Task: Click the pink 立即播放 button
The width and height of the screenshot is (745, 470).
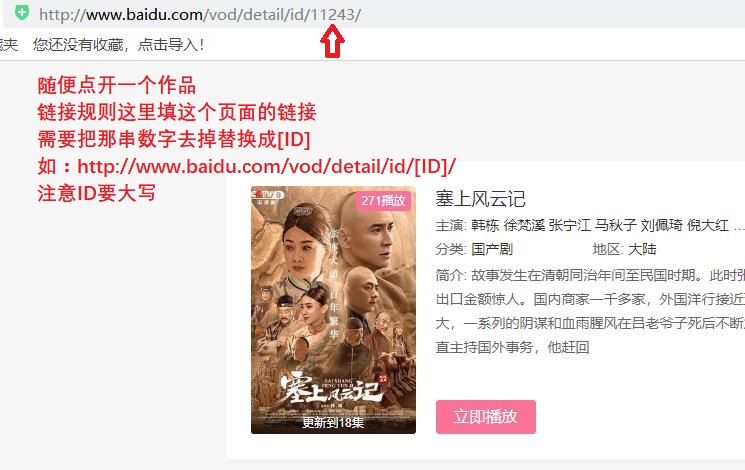Action: click(486, 417)
